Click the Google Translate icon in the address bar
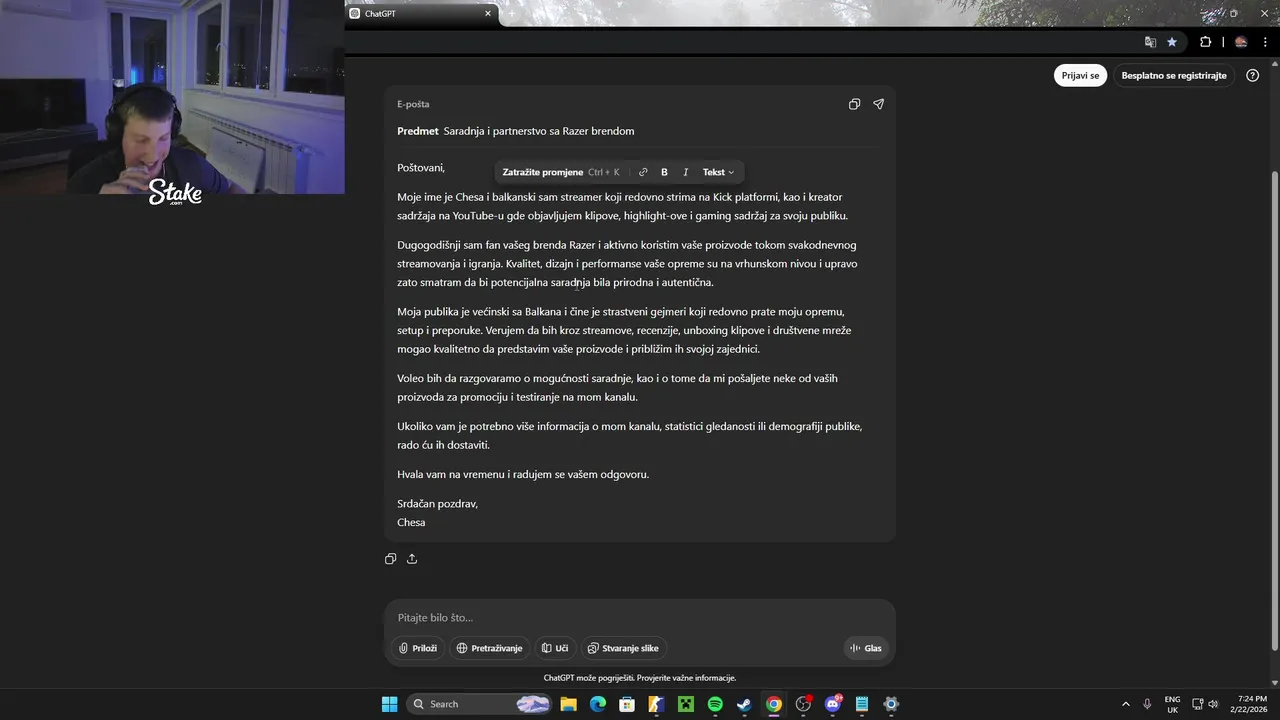This screenshot has height=720, width=1280. point(1150,42)
